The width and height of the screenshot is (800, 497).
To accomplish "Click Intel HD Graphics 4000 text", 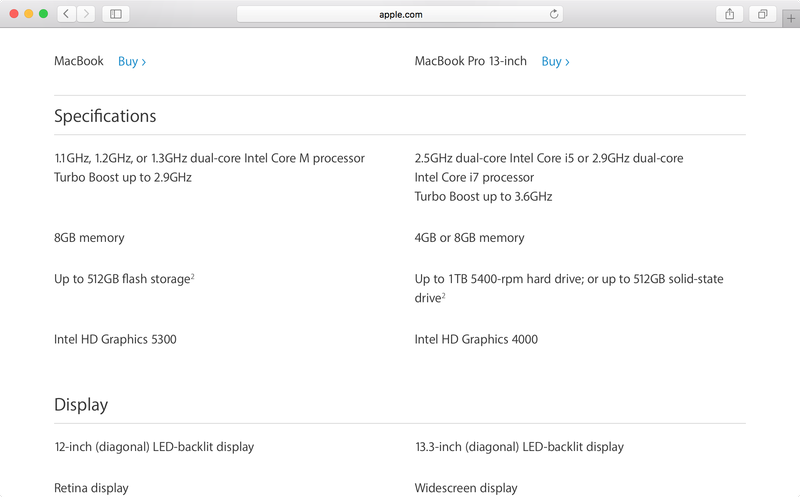I will coord(476,339).
